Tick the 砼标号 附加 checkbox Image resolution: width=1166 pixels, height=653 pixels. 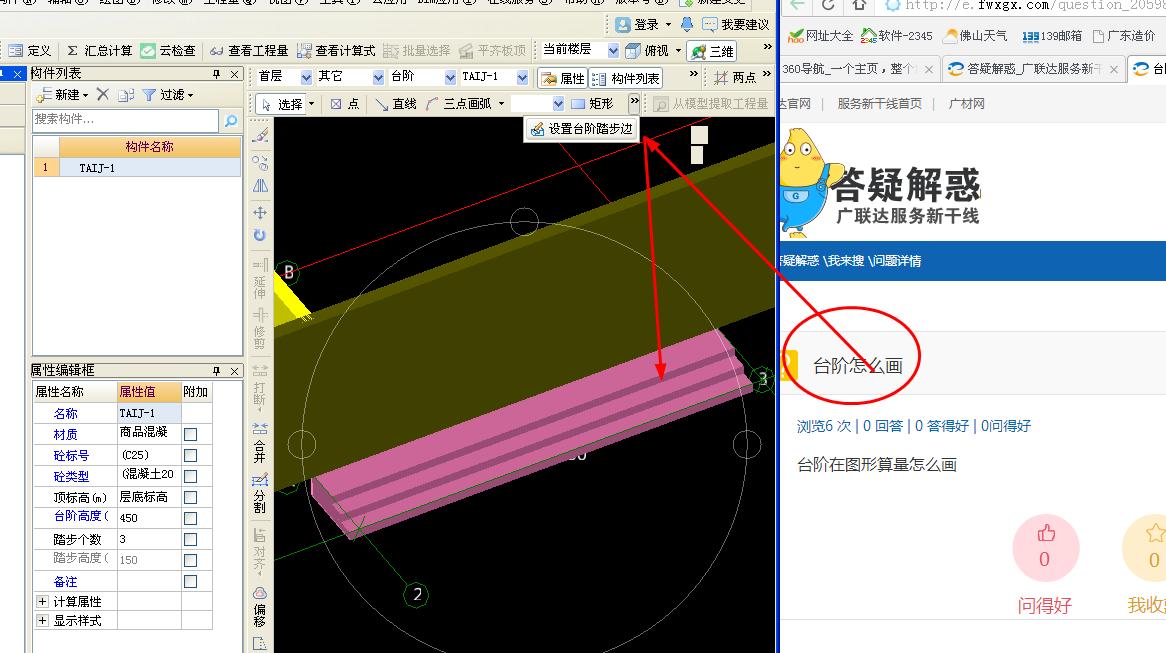[x=190, y=455]
